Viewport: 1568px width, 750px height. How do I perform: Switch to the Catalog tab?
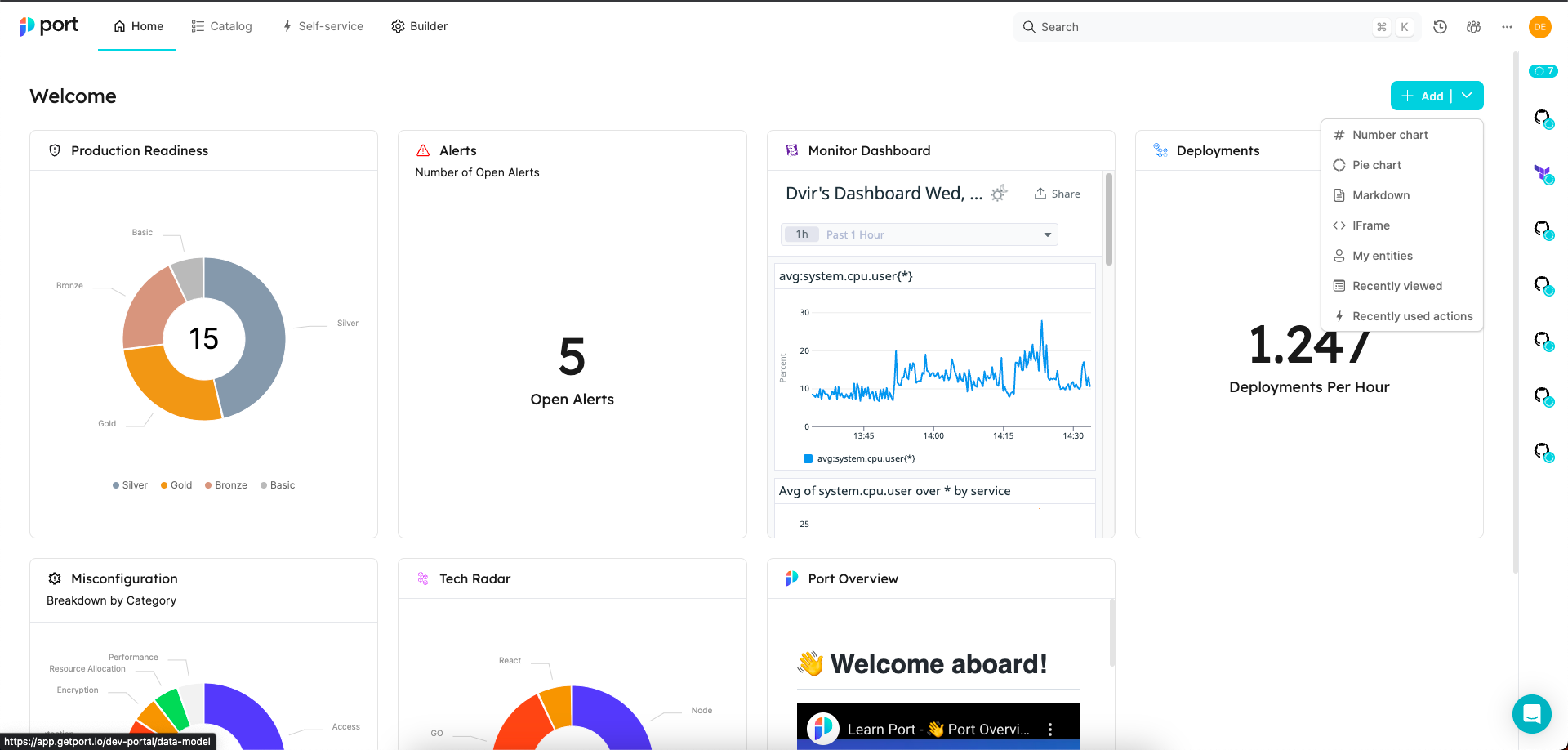[221, 26]
